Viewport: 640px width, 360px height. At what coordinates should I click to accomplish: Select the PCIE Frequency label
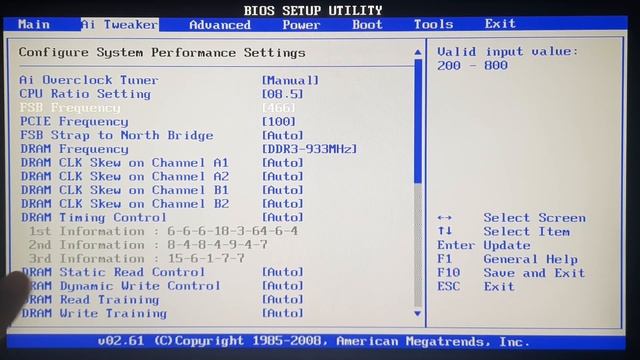pos(74,121)
